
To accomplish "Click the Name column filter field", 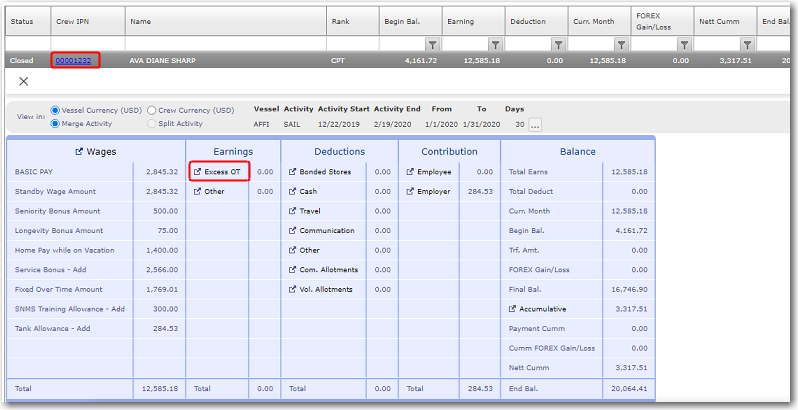I will point(225,45).
